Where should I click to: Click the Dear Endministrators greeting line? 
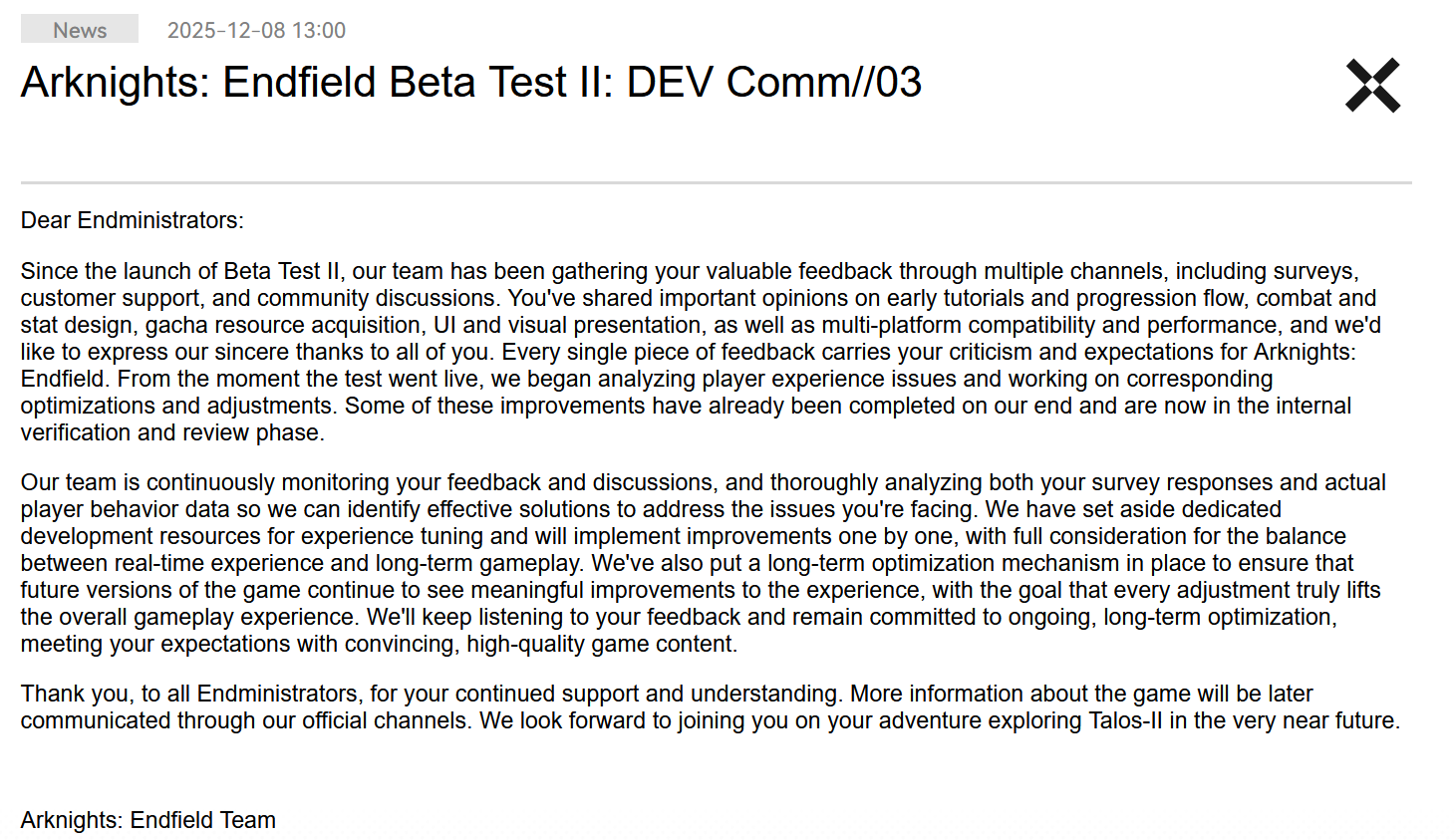132,220
